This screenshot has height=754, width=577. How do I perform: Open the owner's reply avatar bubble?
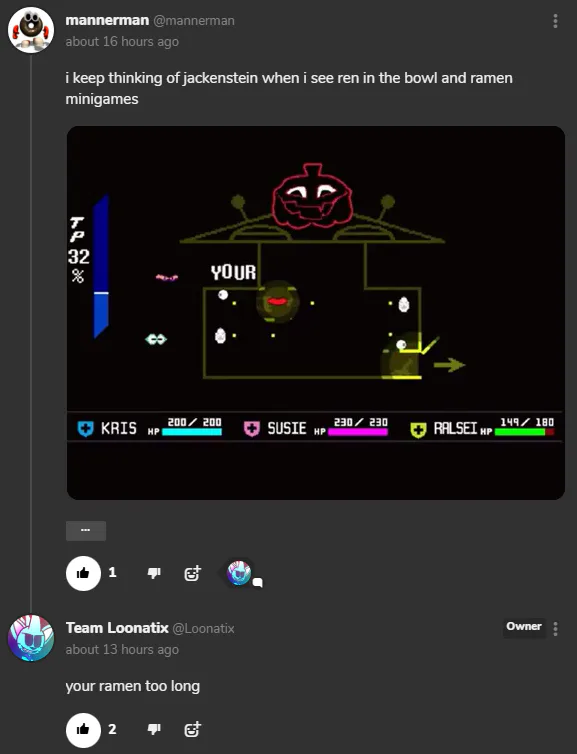(240, 573)
